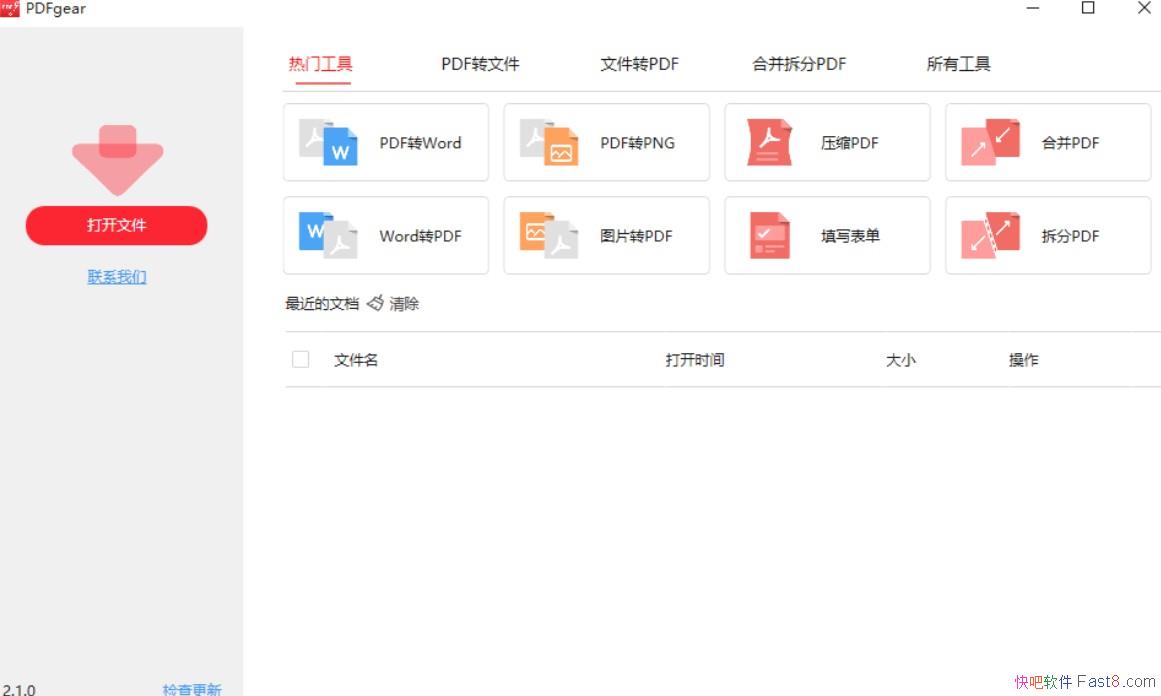Show the 所有工具 tab
This screenshot has height=696, width=1161.
click(958, 64)
